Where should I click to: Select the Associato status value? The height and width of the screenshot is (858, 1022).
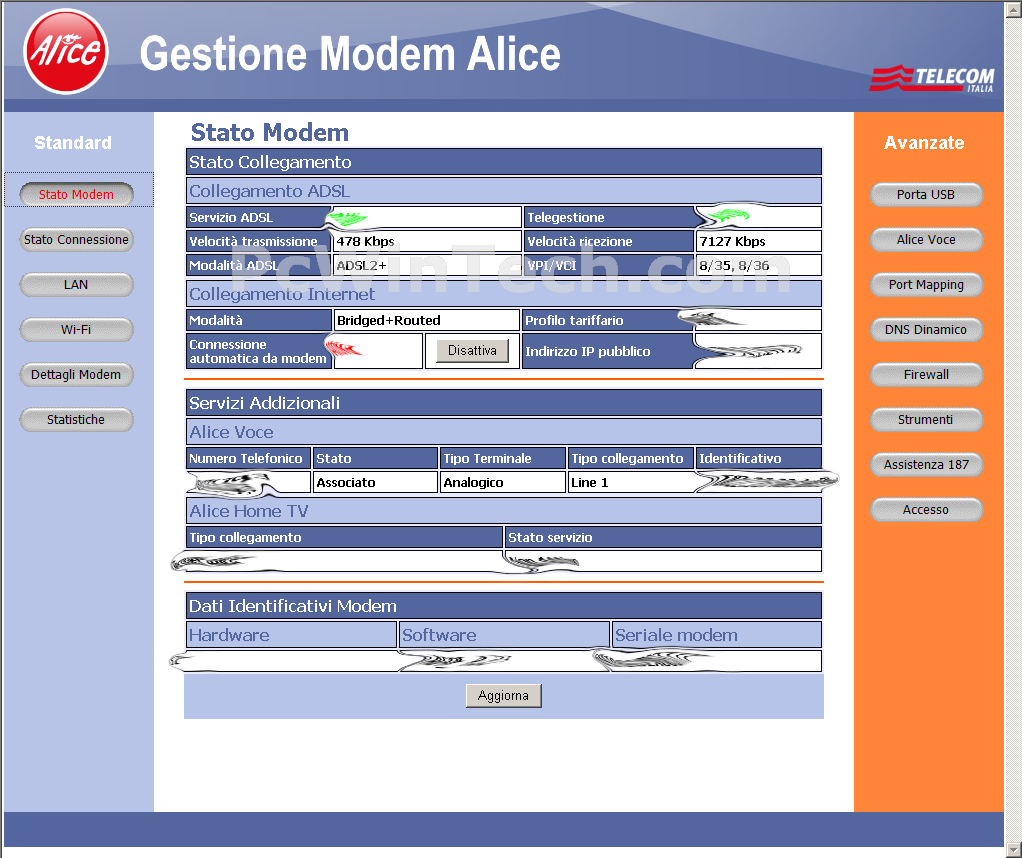(x=345, y=482)
